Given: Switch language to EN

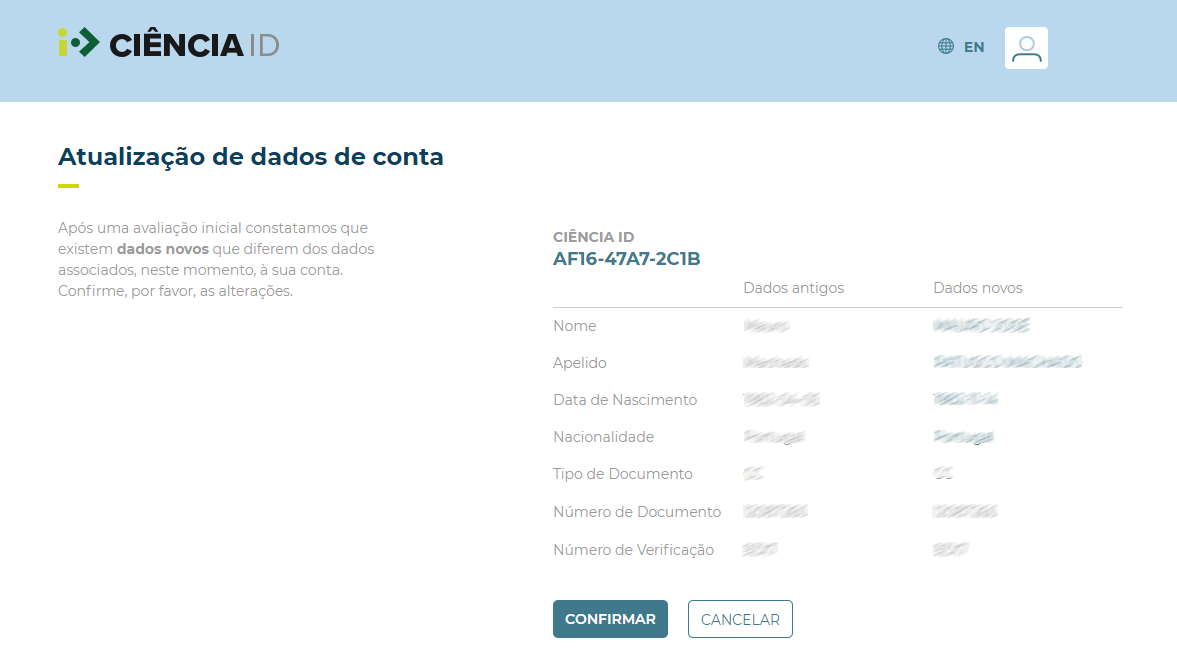Looking at the screenshot, I should (974, 47).
